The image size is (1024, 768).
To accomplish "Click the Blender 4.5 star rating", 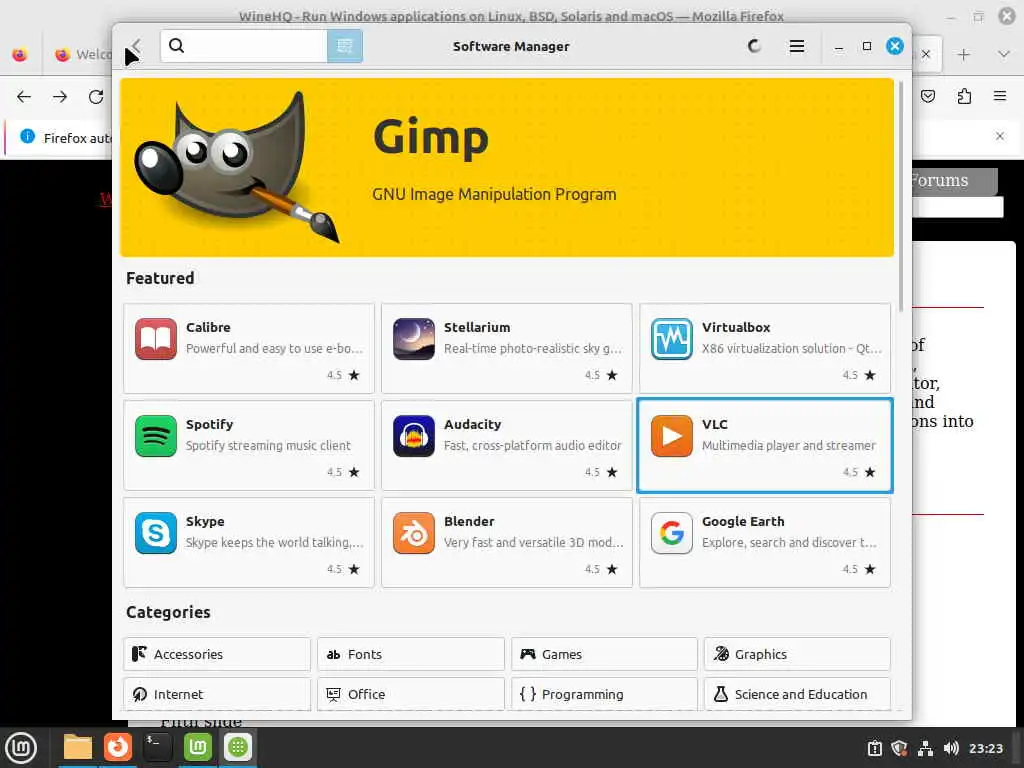I will point(601,569).
